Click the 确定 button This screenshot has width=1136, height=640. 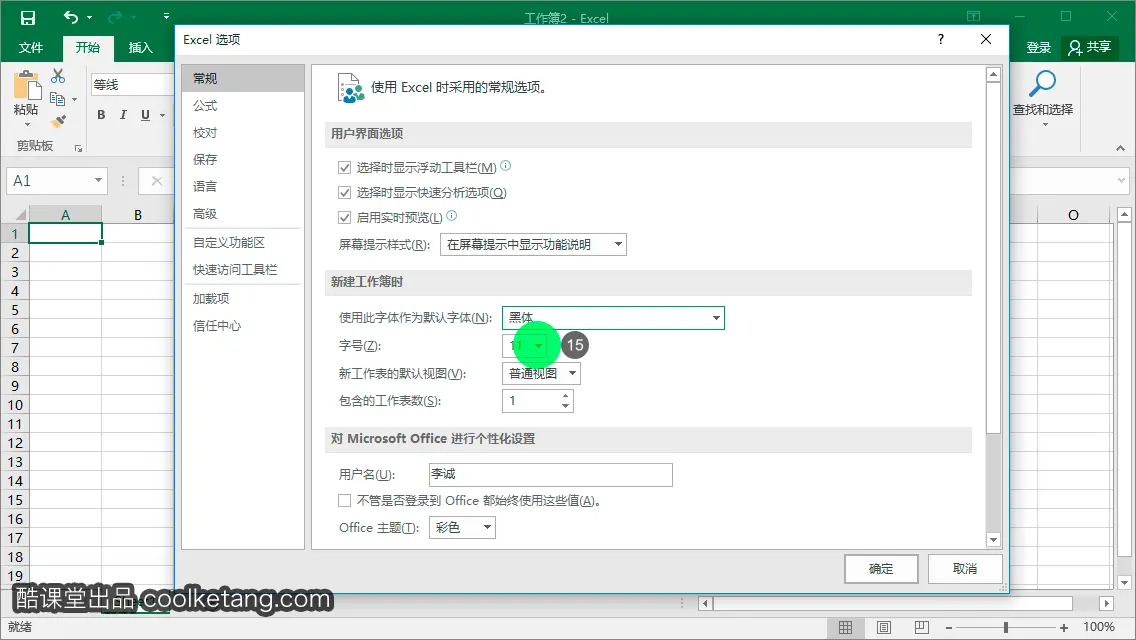[x=881, y=569]
